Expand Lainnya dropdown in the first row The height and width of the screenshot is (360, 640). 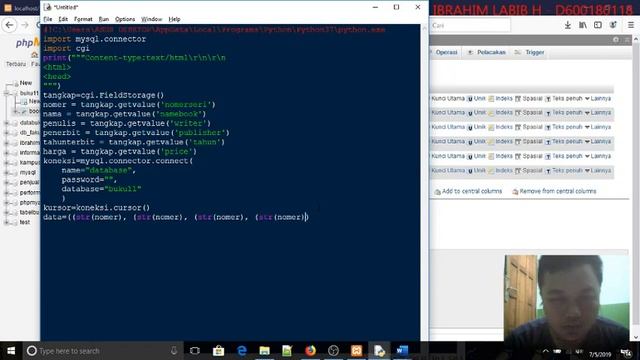(598, 98)
